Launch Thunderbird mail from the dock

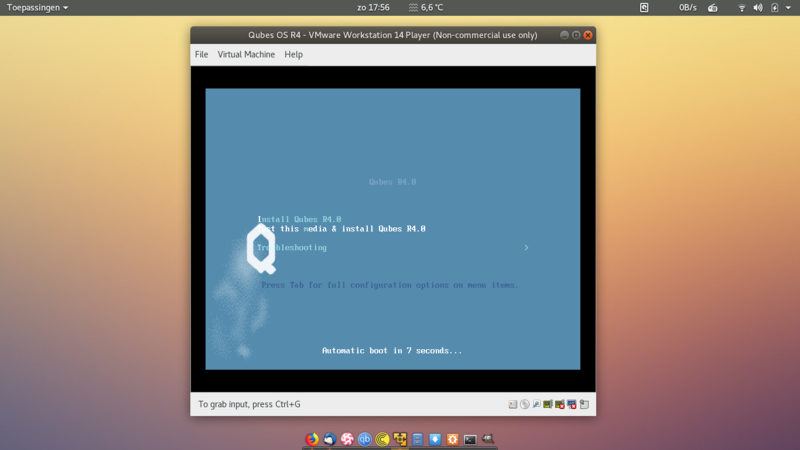click(330, 439)
